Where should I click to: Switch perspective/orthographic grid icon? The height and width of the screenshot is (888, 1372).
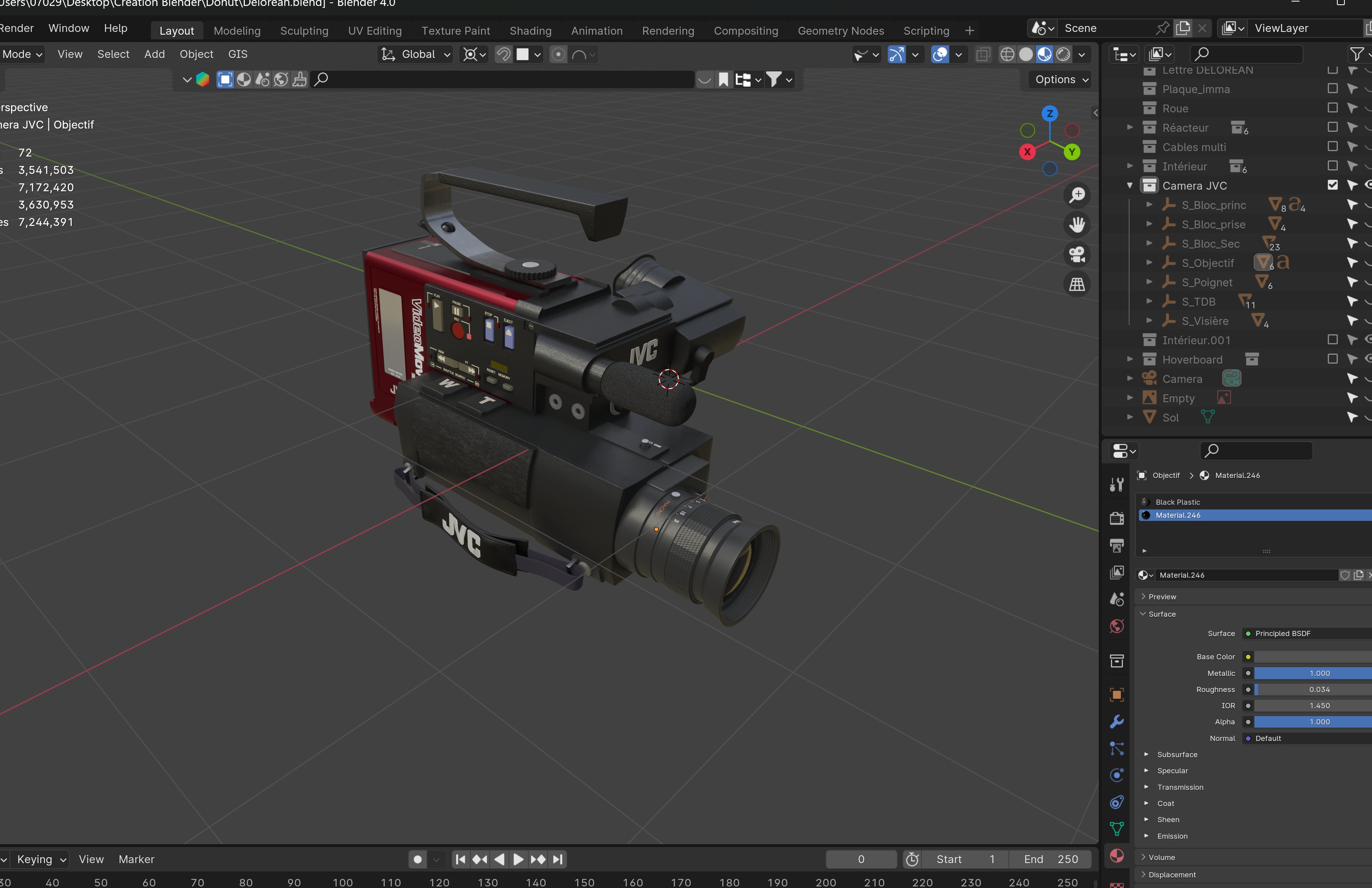tap(1077, 284)
